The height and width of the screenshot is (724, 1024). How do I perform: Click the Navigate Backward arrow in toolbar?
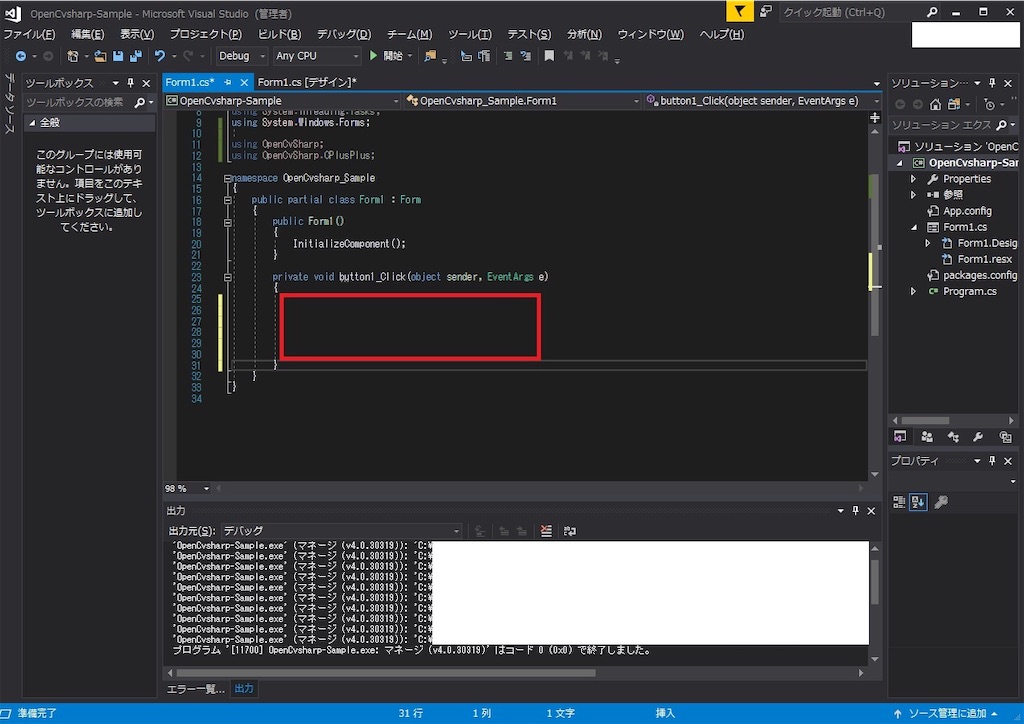(x=21, y=56)
